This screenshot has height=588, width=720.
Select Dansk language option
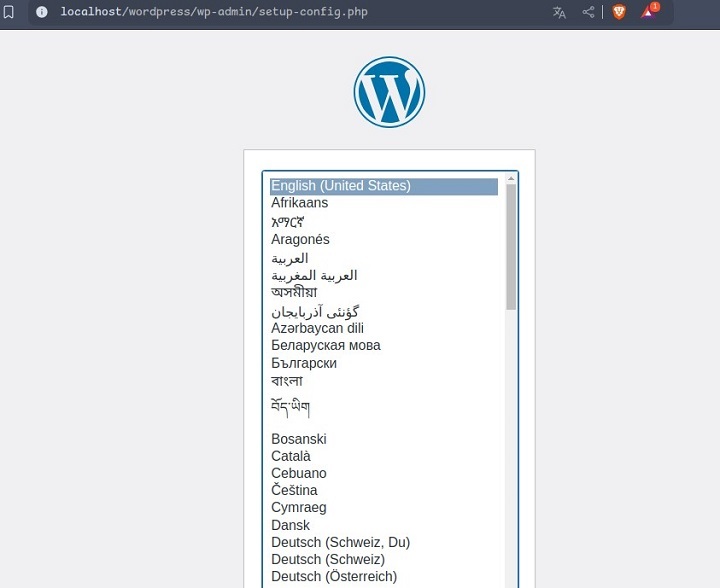384,525
